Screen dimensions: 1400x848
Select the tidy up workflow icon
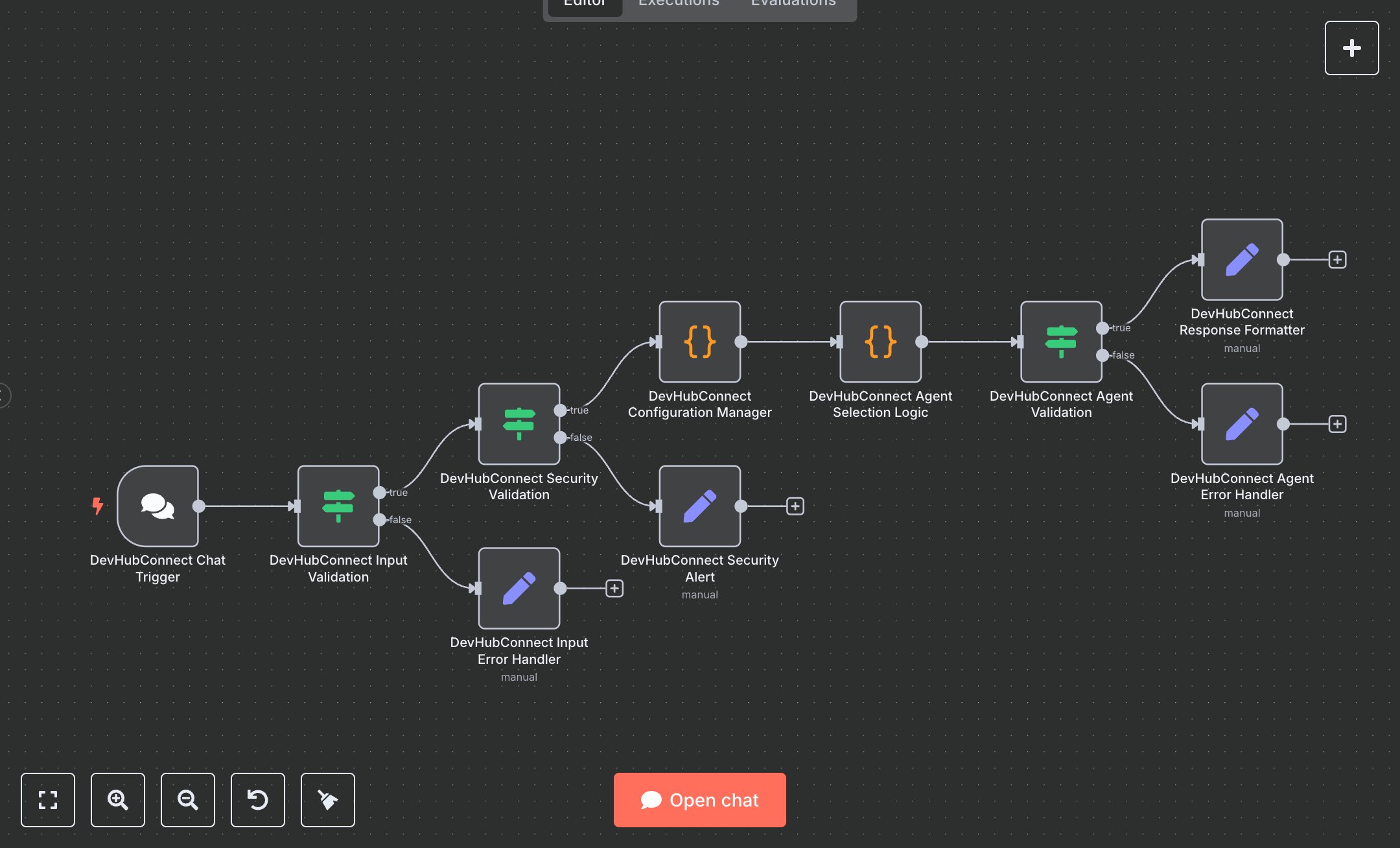pos(328,800)
